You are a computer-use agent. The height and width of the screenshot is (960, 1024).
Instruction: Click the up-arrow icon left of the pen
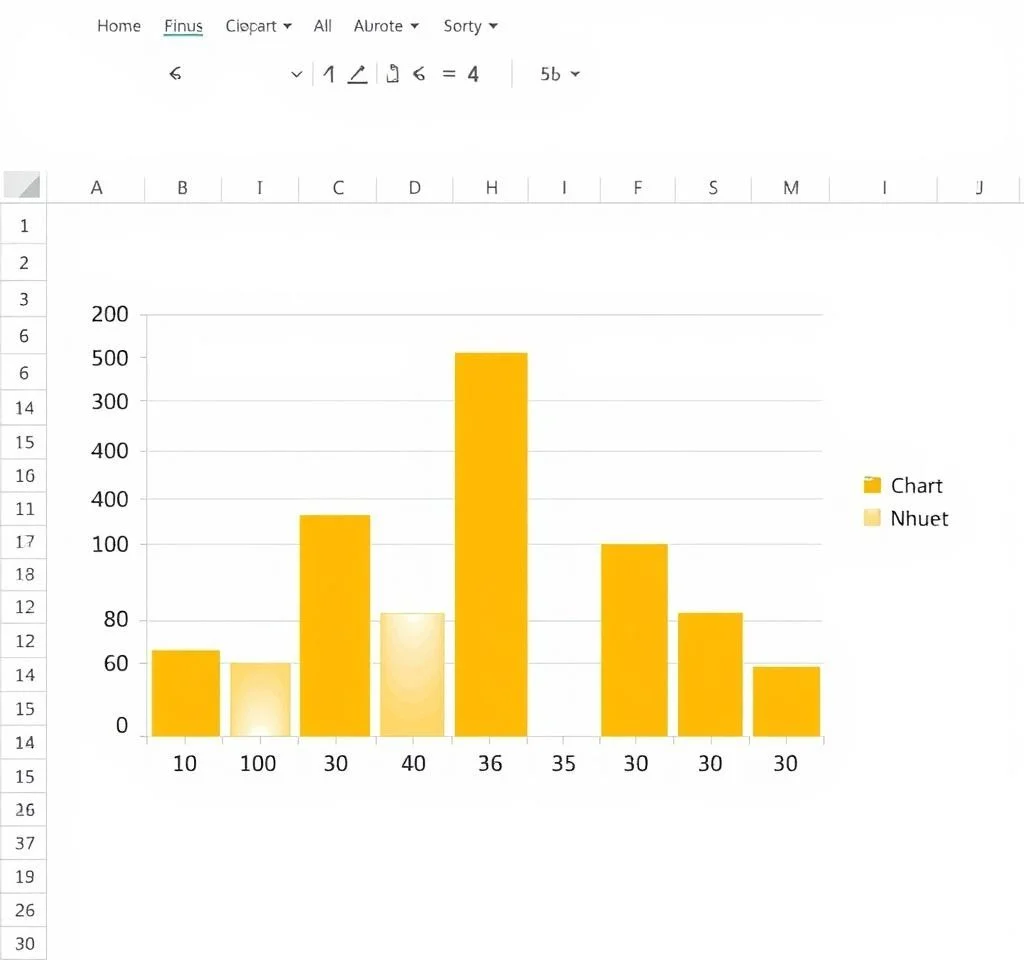[328, 74]
